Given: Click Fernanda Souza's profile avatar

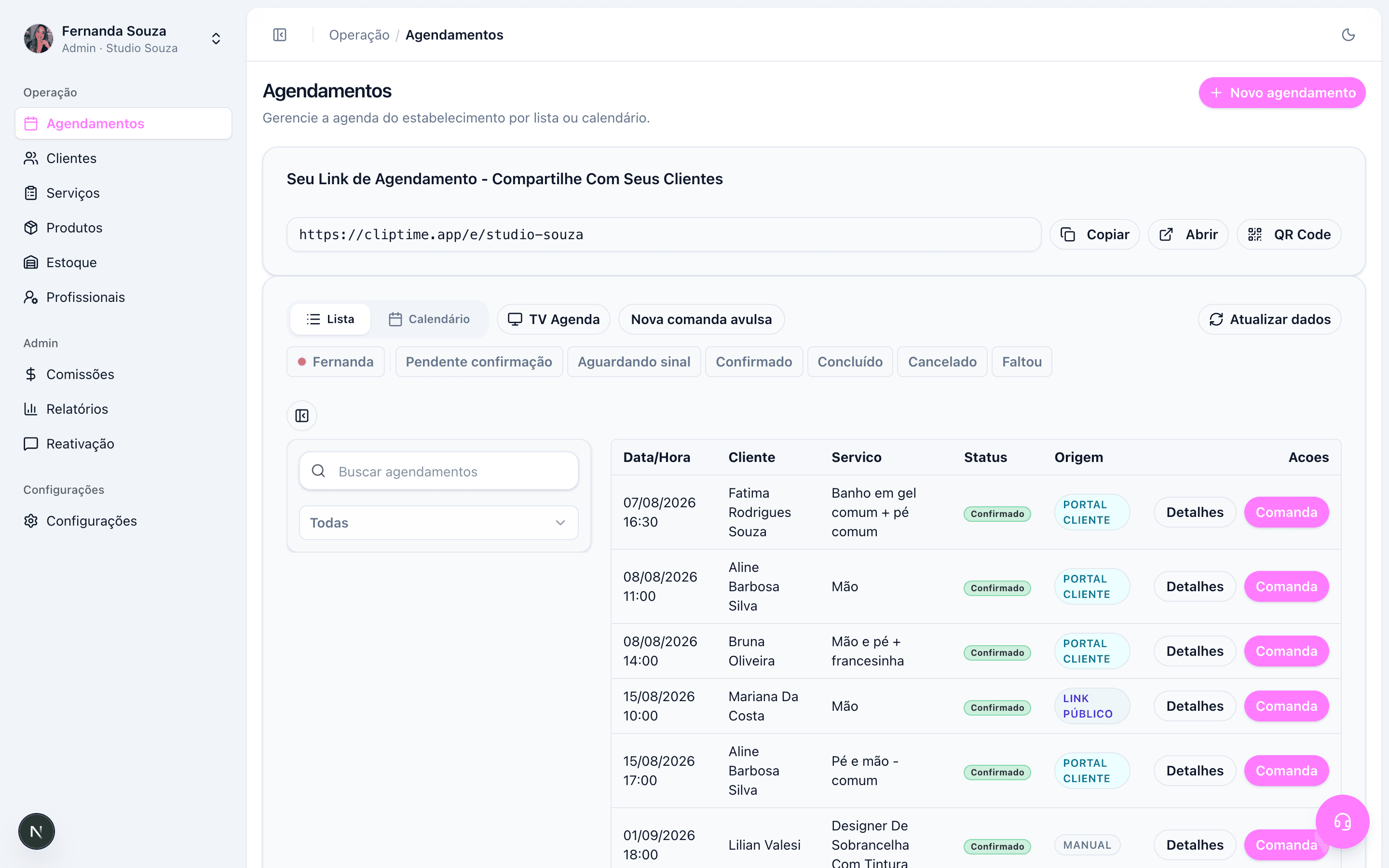Looking at the screenshot, I should (x=39, y=39).
